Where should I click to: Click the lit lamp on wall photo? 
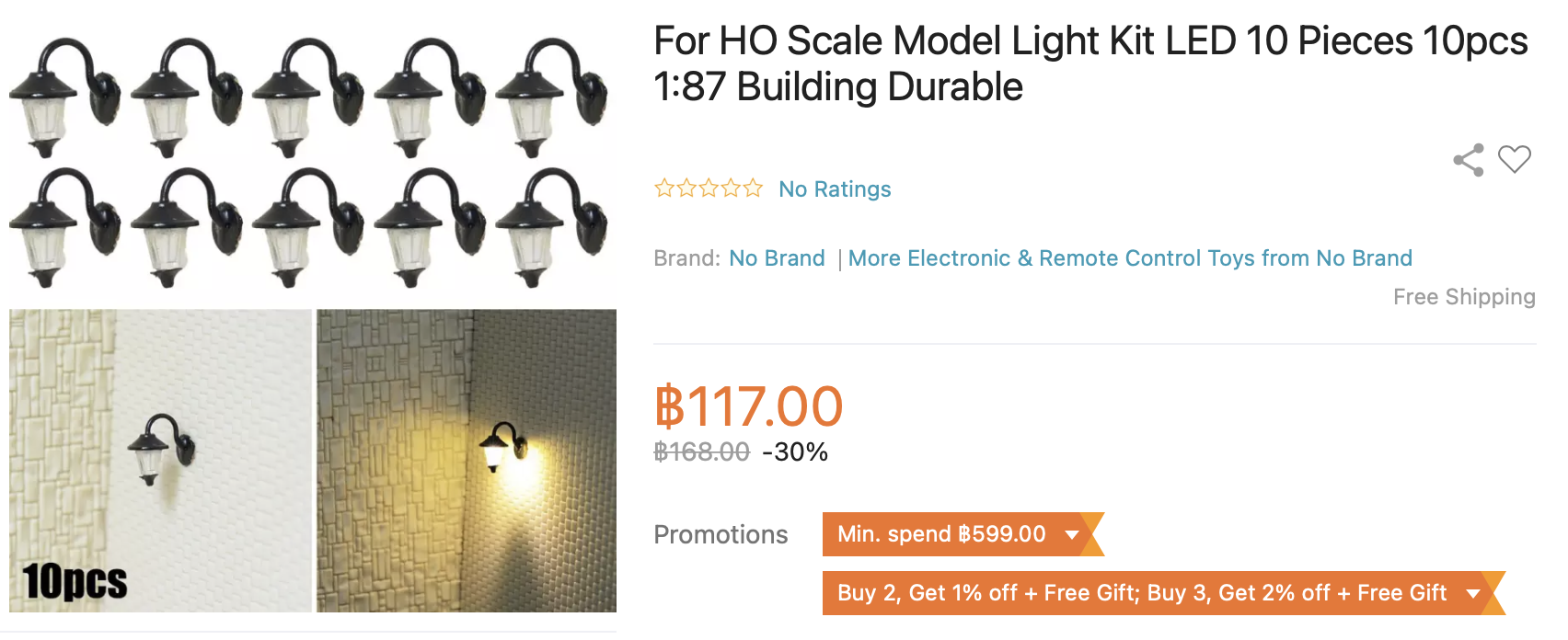(x=467, y=461)
